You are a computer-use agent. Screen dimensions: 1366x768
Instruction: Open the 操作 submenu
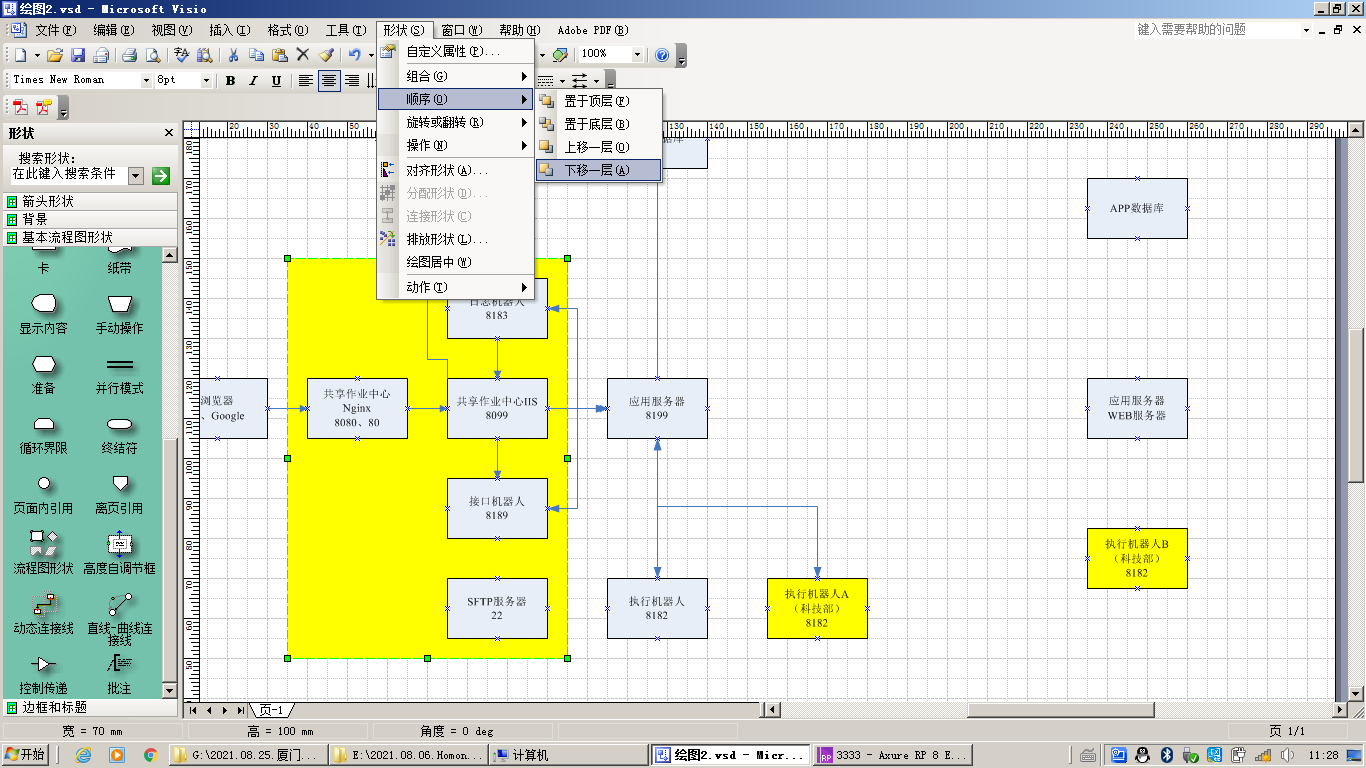[x=455, y=145]
